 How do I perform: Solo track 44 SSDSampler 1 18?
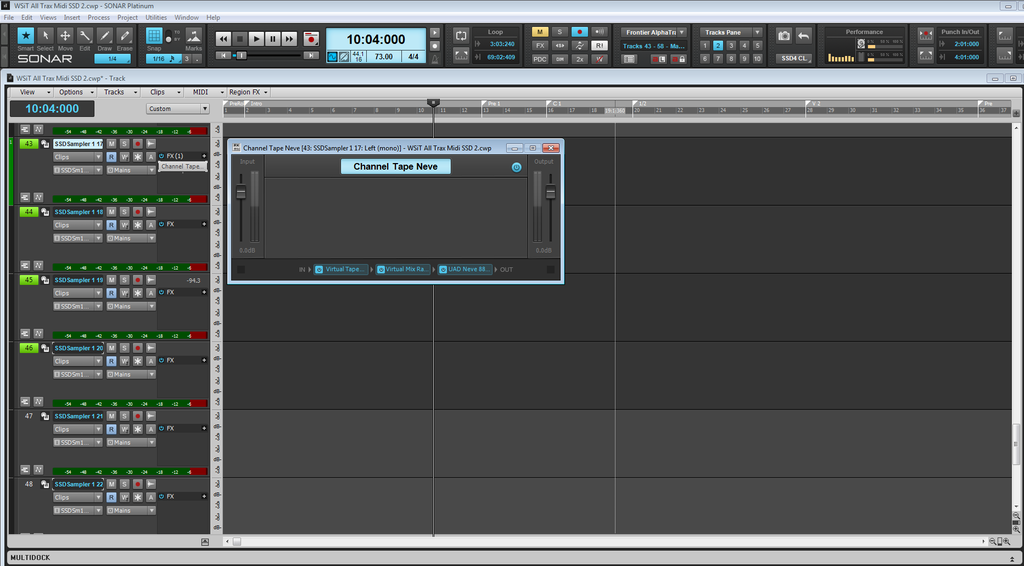[124, 212]
